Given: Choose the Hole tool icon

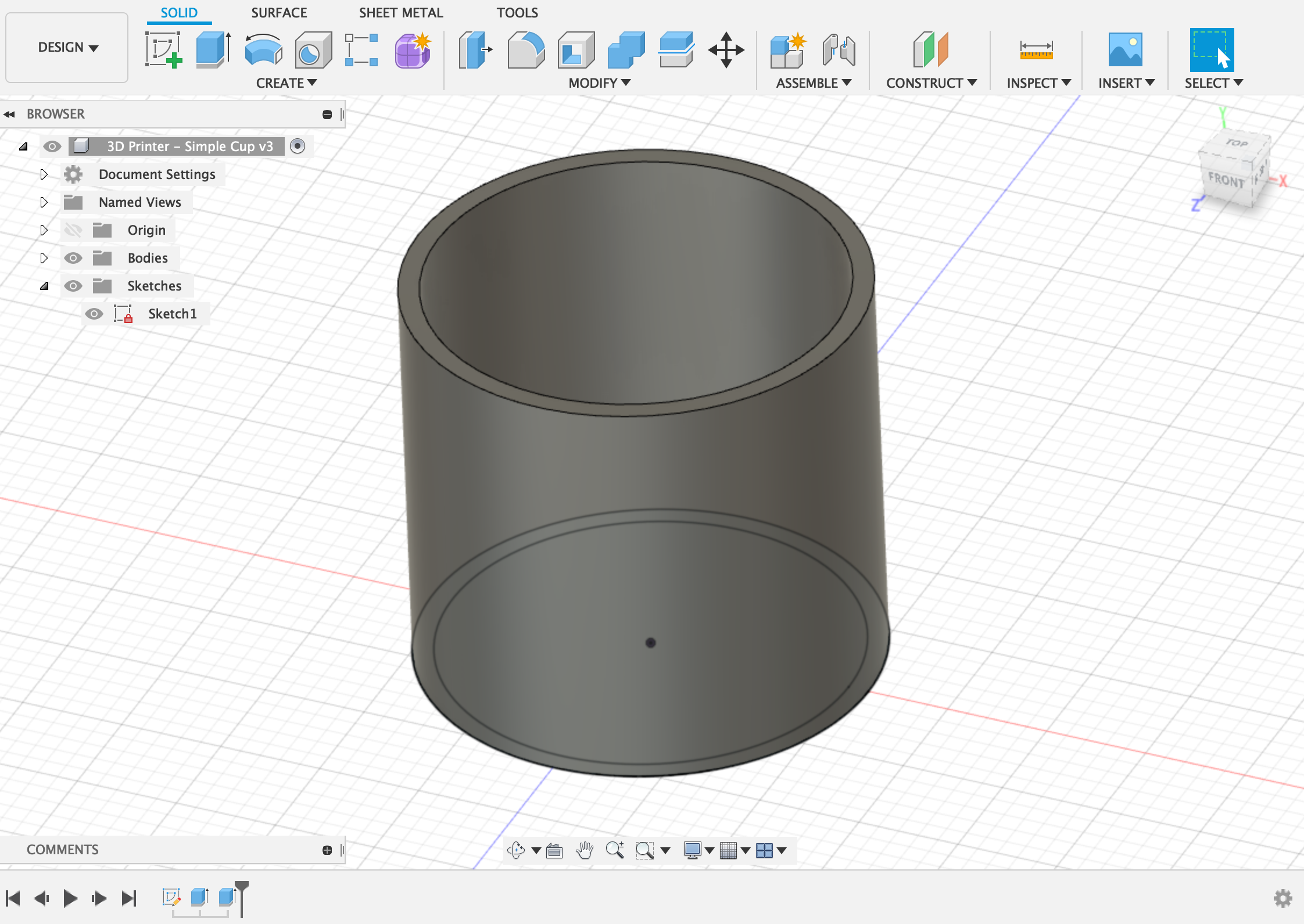Looking at the screenshot, I should pos(313,50).
